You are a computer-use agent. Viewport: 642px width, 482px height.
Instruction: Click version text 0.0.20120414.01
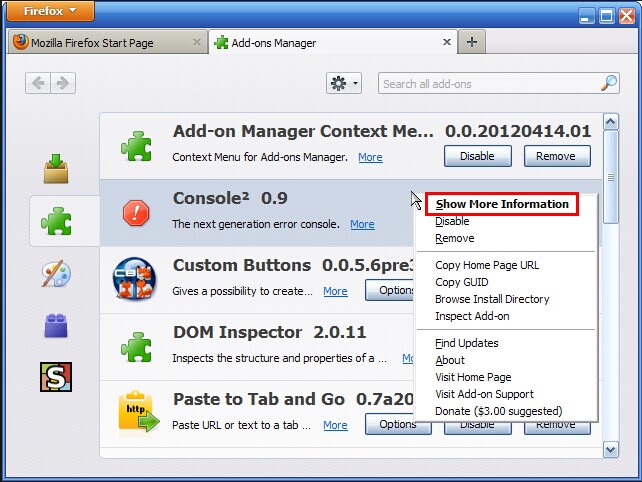click(518, 131)
